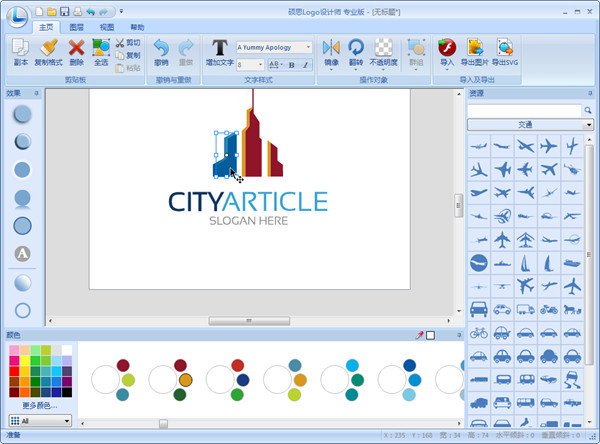Select the highlighted orange circle in color schemes
600x444 pixels.
point(185,380)
